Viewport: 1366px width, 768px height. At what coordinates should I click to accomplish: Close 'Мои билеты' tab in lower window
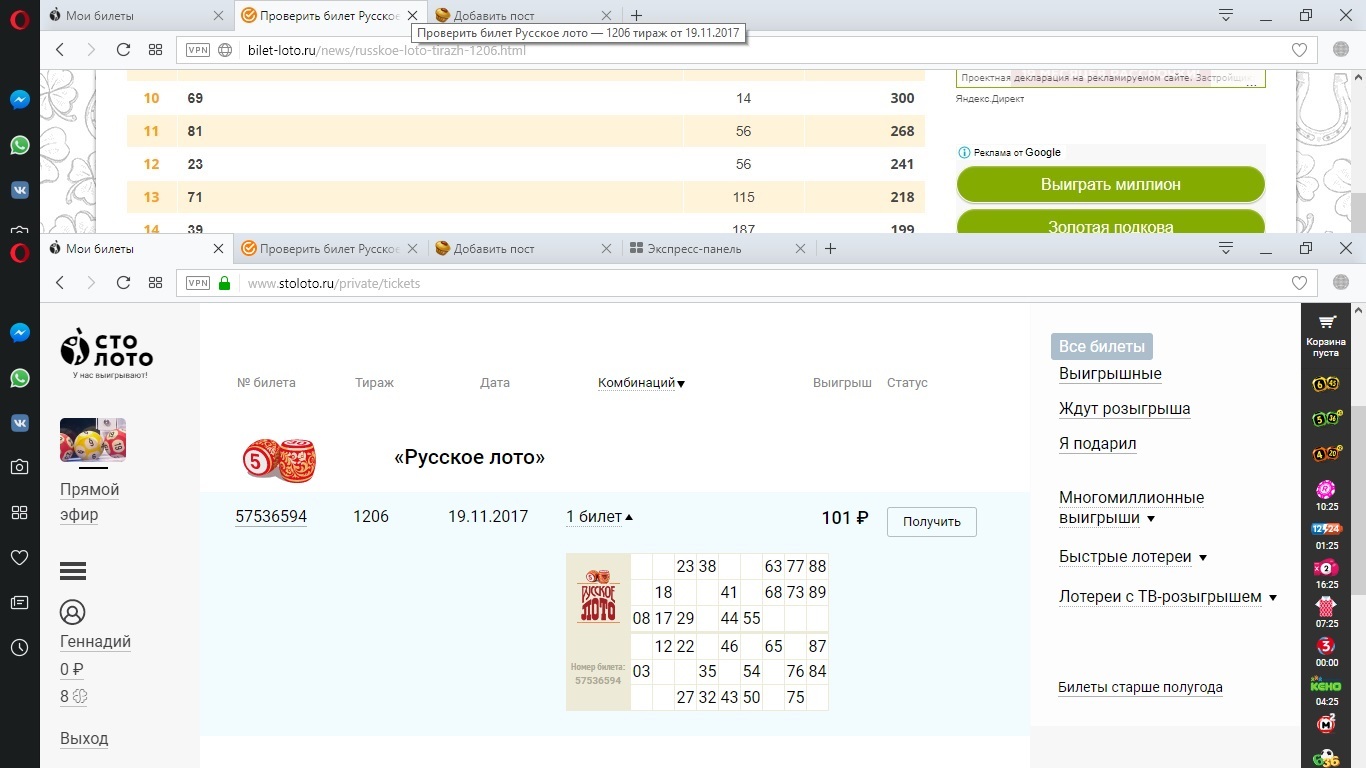tap(219, 249)
